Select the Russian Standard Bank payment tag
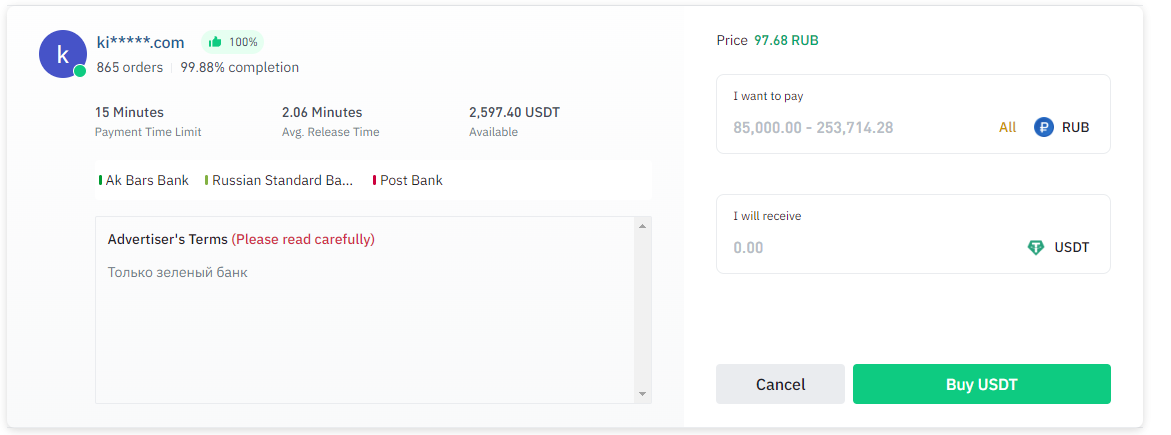 pyautogui.click(x=281, y=180)
